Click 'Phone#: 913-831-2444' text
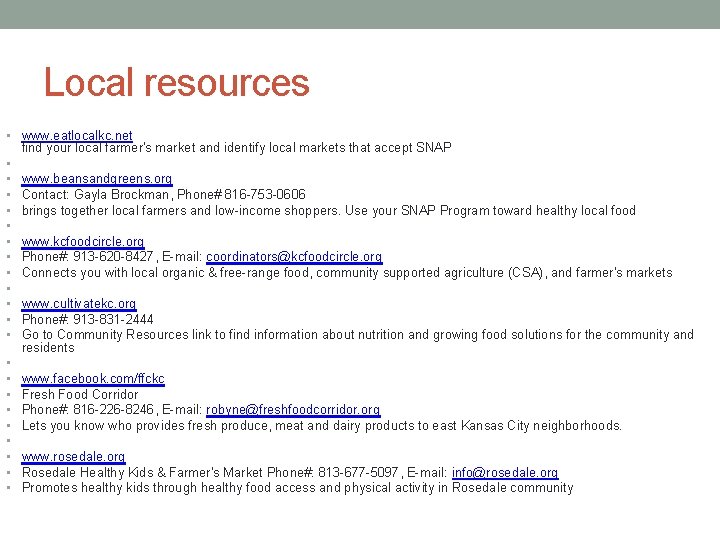Screen dimensions: 720x540 tap(88, 319)
